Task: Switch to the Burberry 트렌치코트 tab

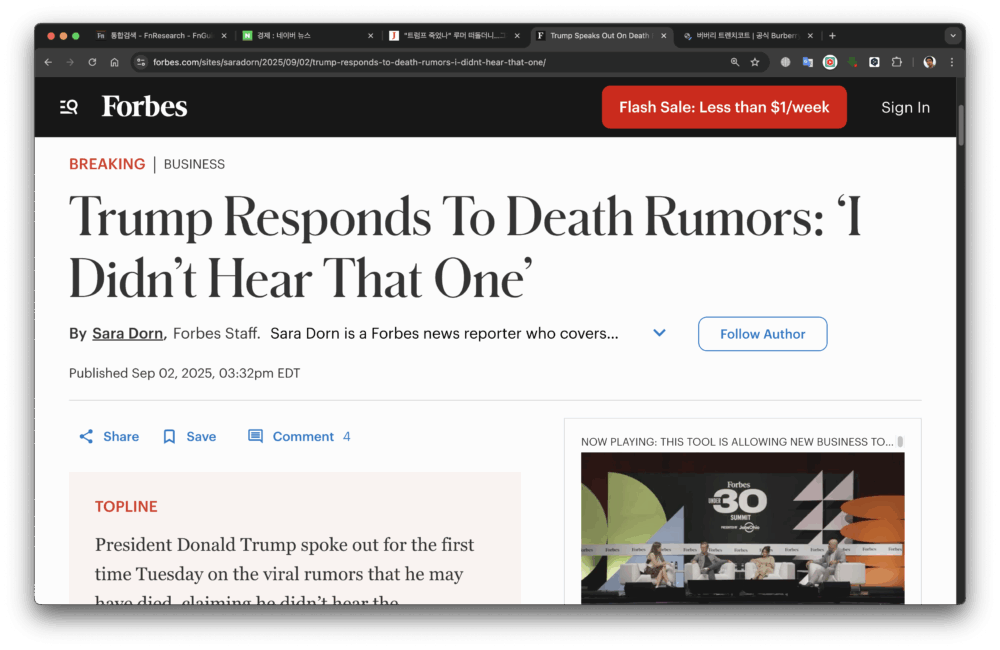Action: (740, 36)
